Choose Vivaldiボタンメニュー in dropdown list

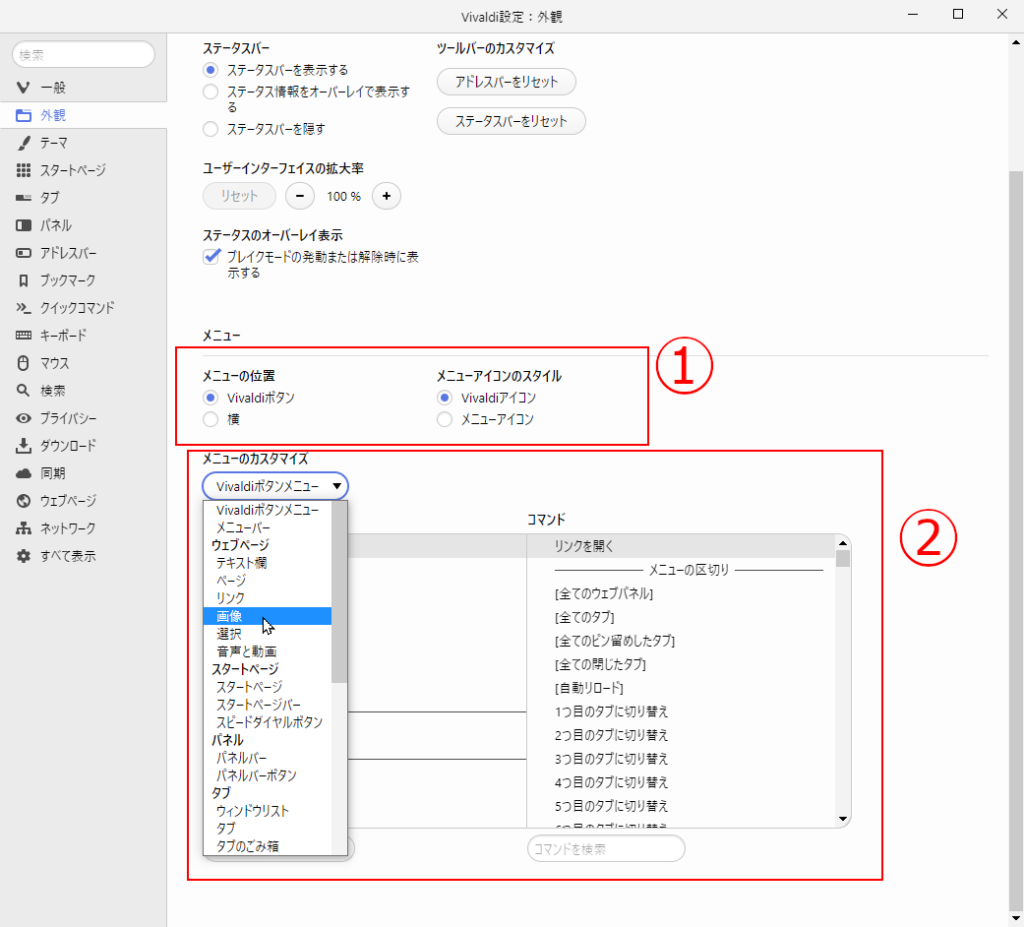268,510
